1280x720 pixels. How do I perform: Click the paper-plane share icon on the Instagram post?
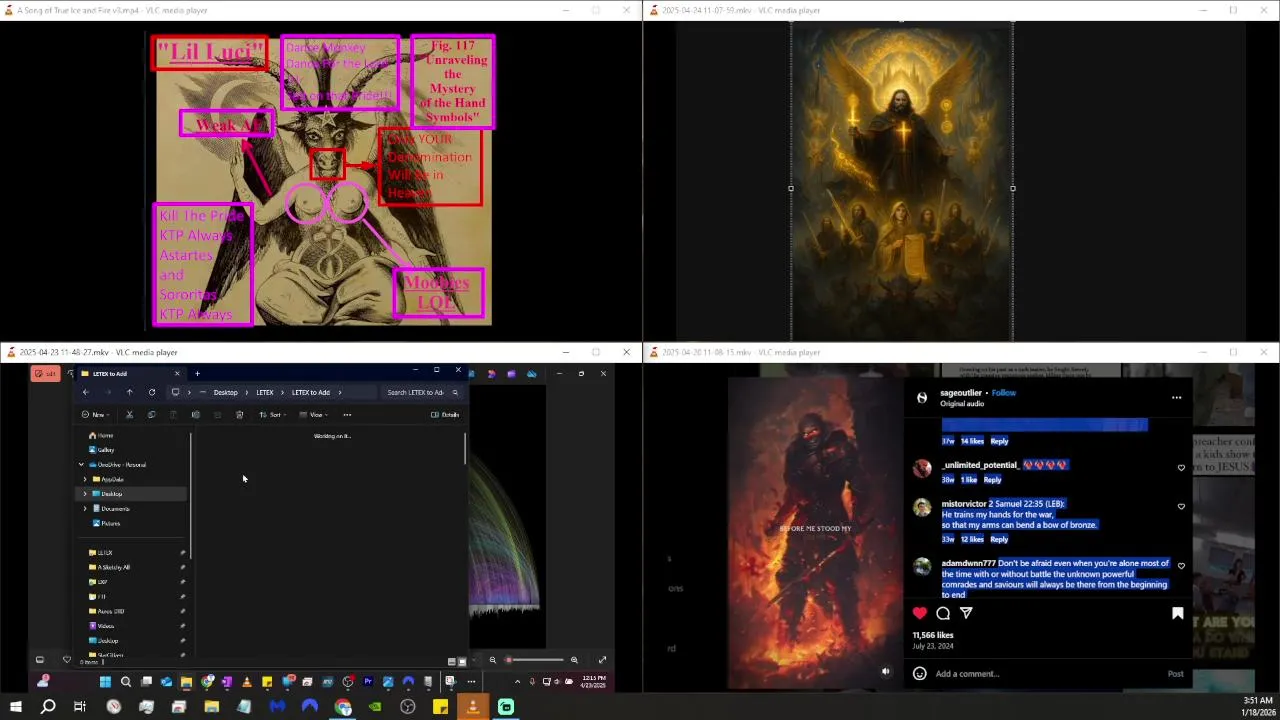click(966, 613)
